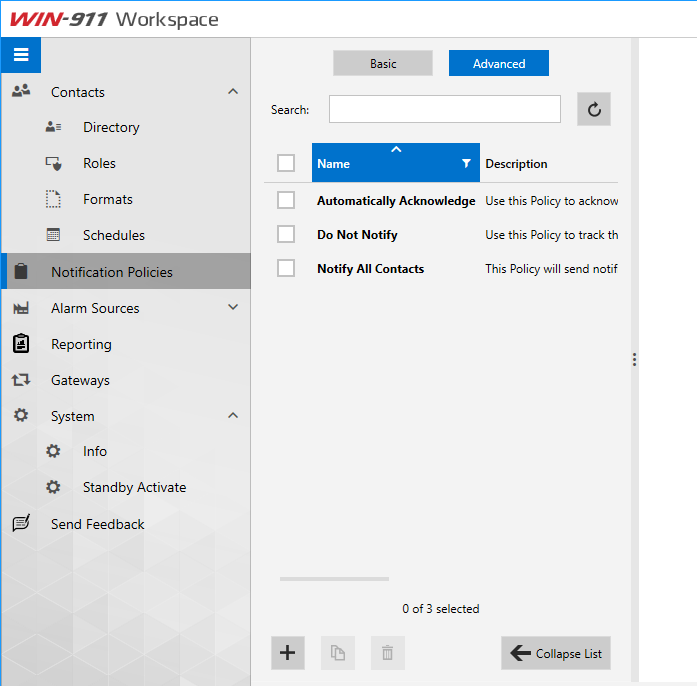Viewport: 697px width, 686px height.
Task: Collapse the System section
Action: 233,415
